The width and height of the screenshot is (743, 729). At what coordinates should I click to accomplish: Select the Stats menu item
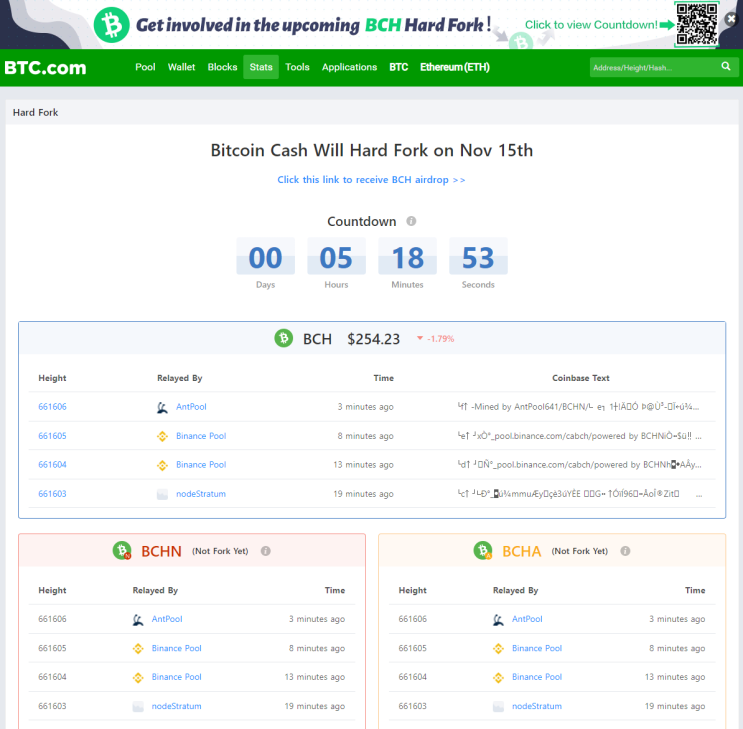(x=261, y=67)
